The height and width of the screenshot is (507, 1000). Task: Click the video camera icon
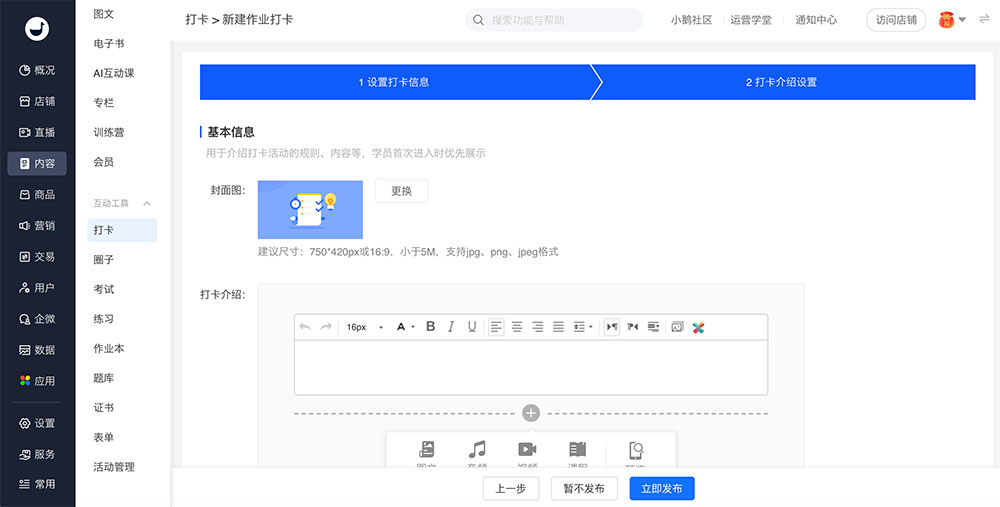527,450
